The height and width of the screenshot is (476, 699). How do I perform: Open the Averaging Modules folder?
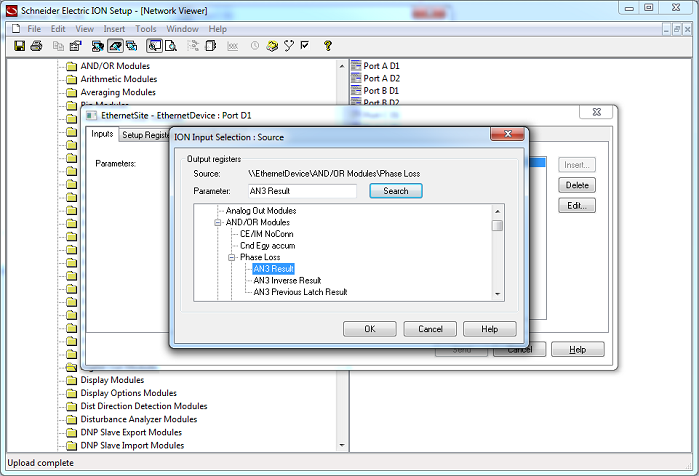pos(111,92)
